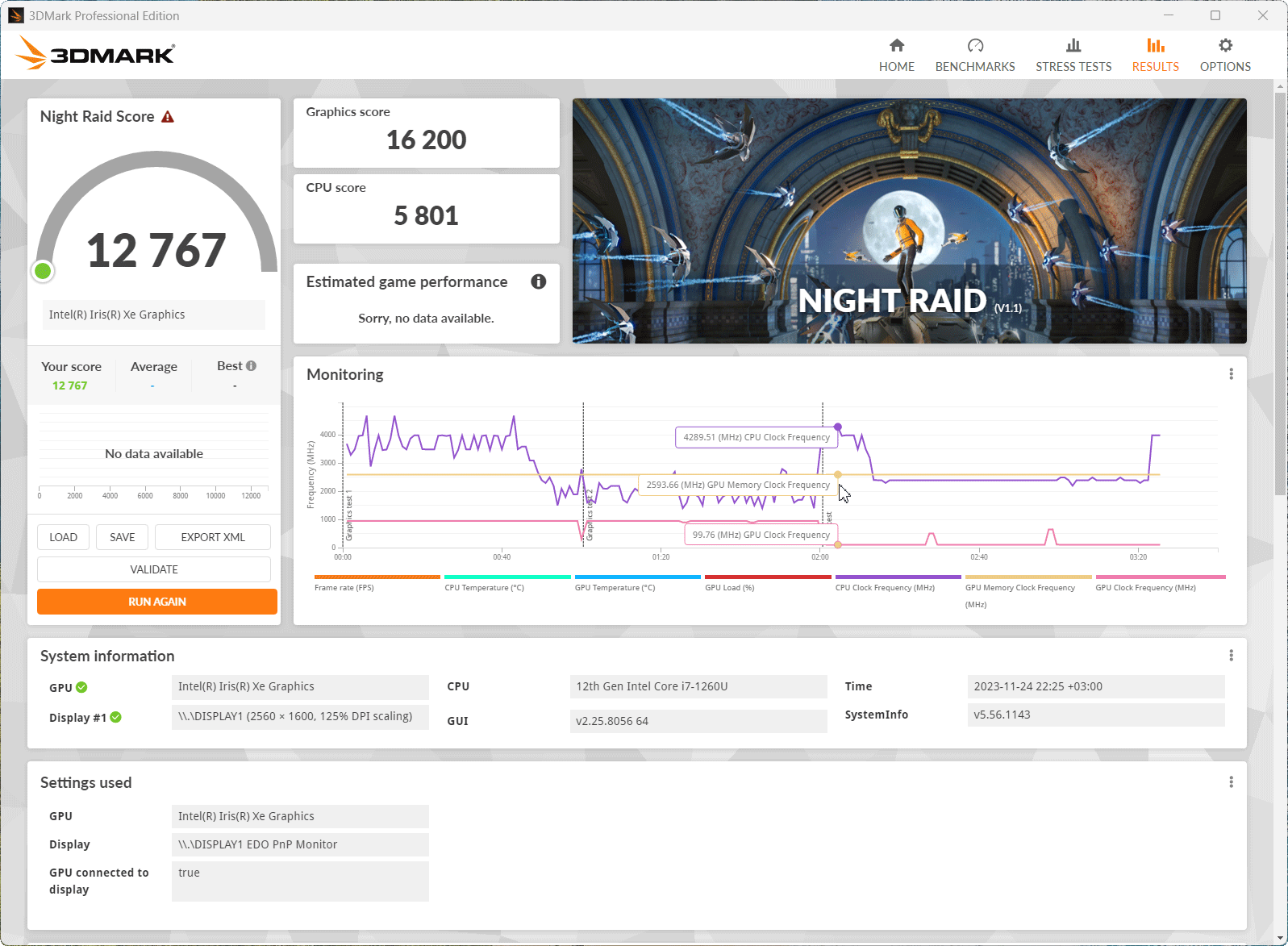Select the GUI version v2.25.8056 64
This screenshot has height=946, width=1288.
pyautogui.click(x=698, y=721)
